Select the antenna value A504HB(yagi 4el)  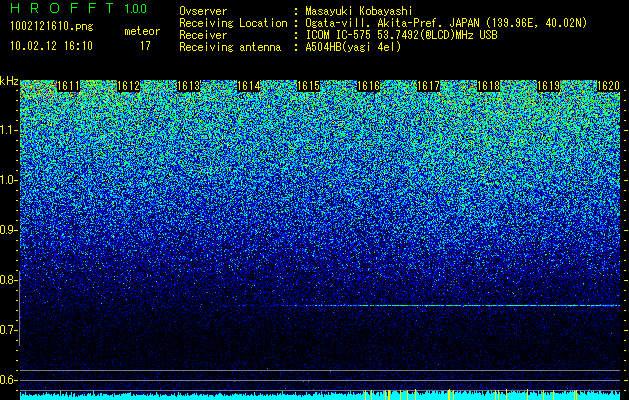353,47
